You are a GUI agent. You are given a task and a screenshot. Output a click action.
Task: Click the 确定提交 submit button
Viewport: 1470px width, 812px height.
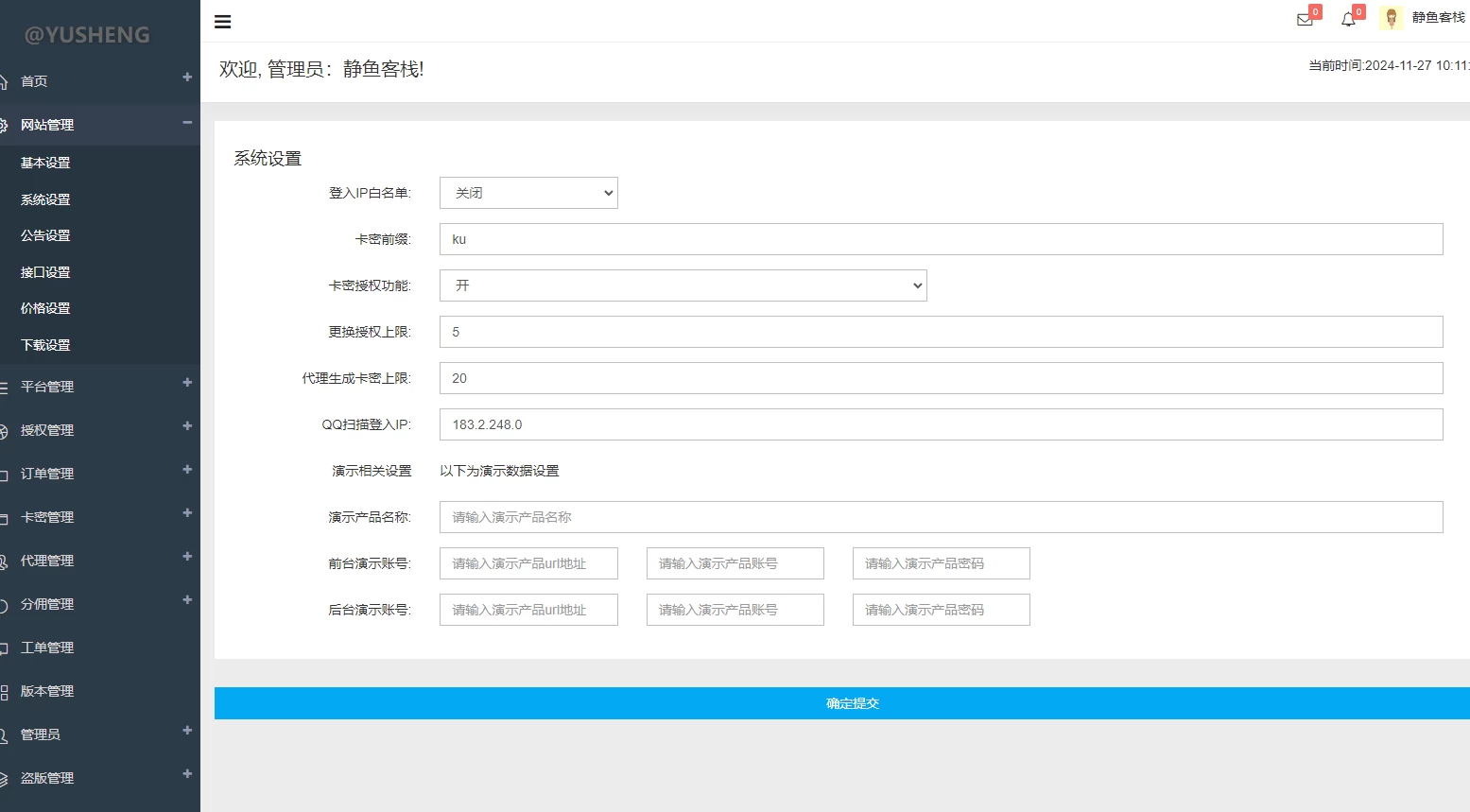(851, 703)
